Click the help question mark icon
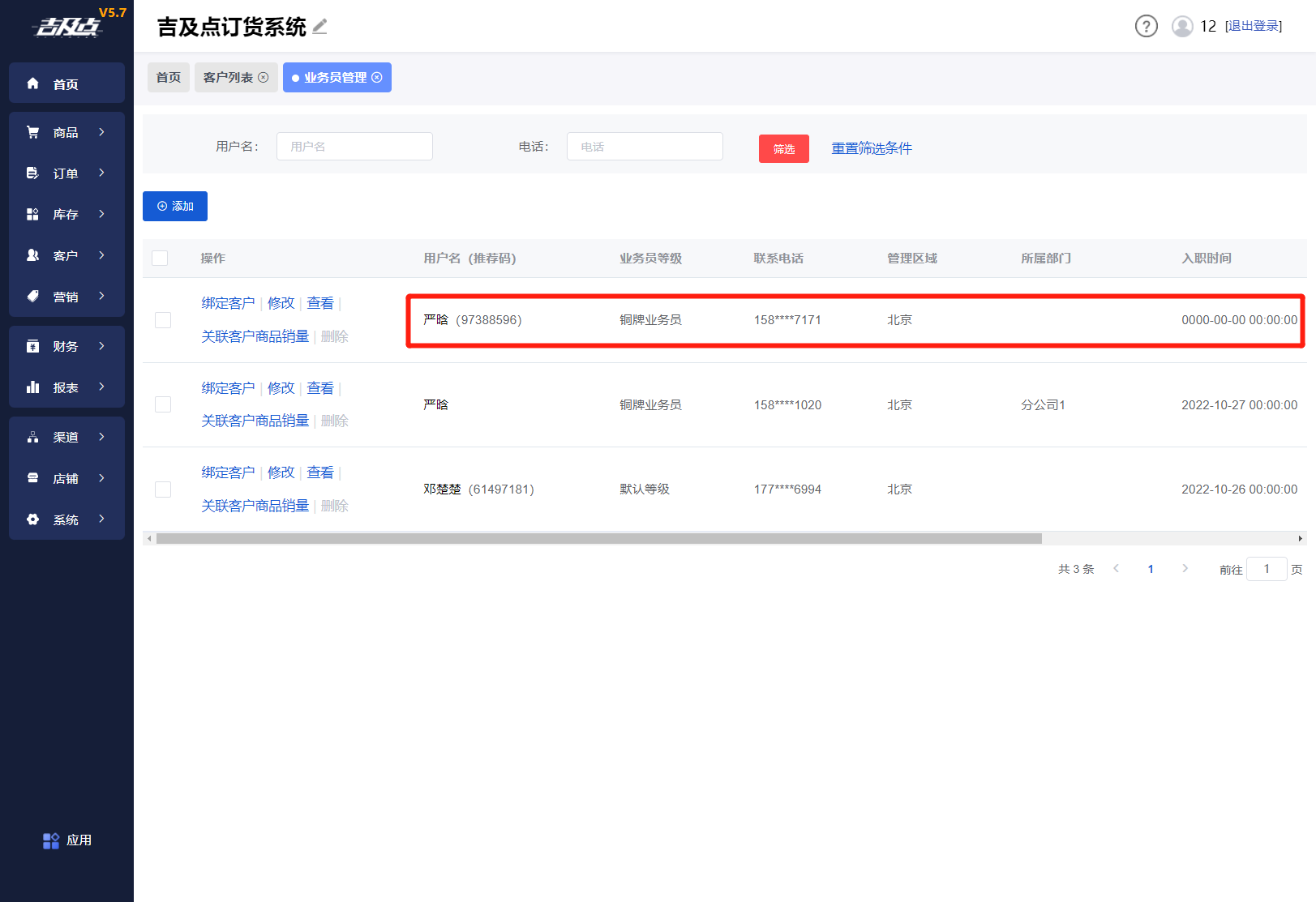The image size is (1316, 902). (1146, 27)
